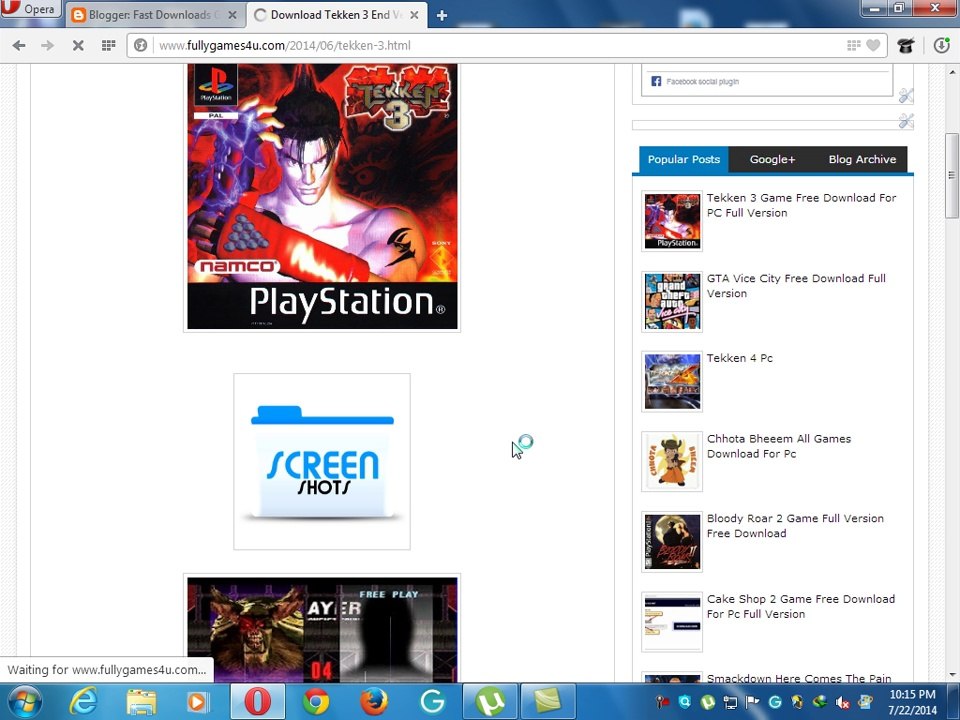
Task: Click wrench edit icon above Popular Posts
Action: [906, 121]
